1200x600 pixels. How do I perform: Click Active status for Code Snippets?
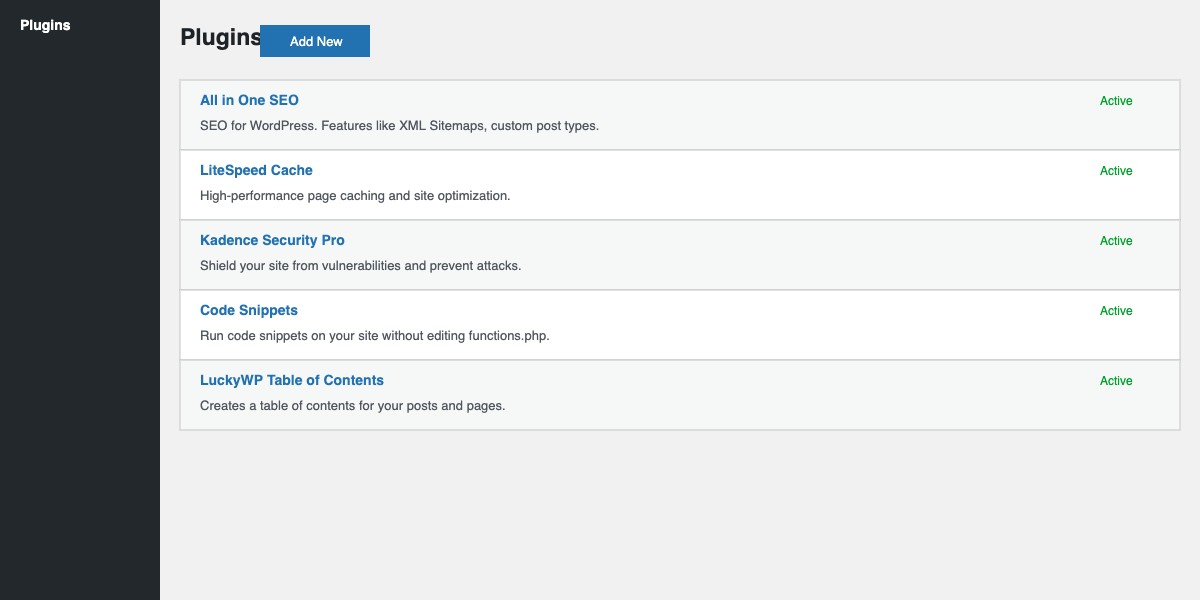[x=1116, y=311]
